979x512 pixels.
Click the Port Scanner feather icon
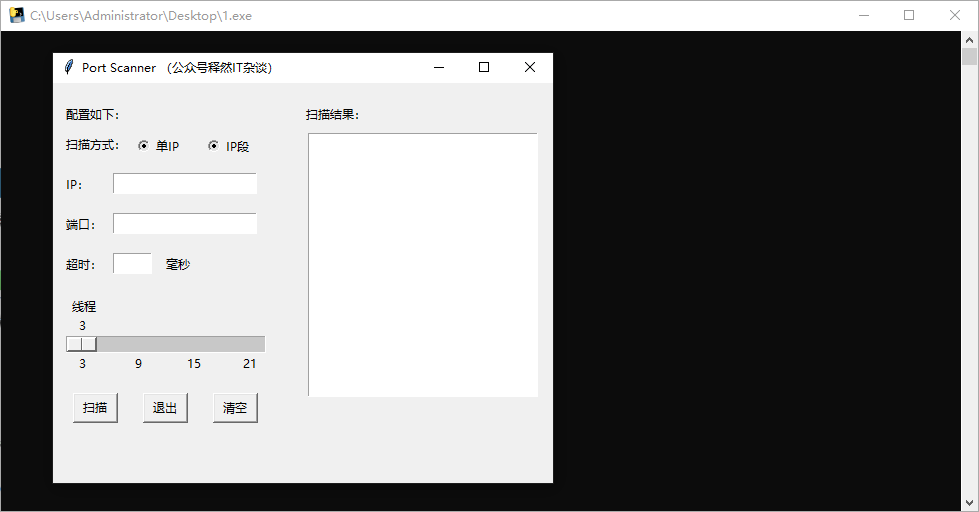click(69, 67)
